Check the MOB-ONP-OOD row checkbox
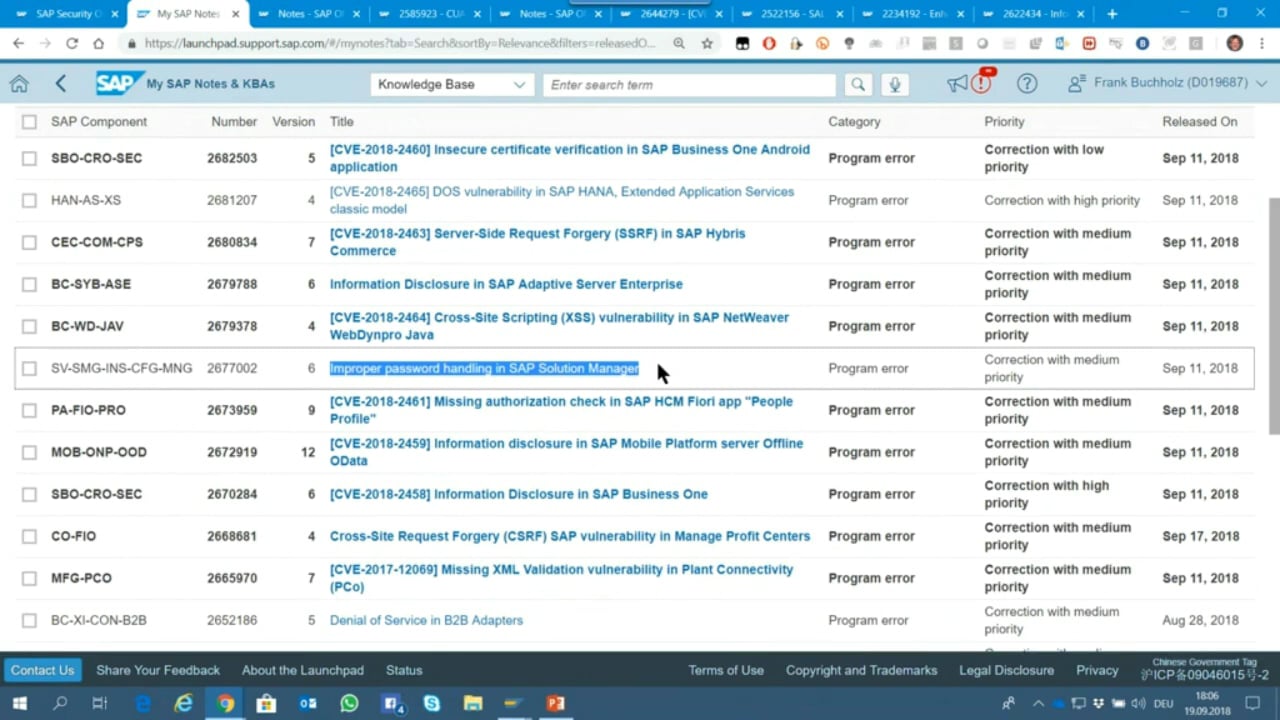Image resolution: width=1280 pixels, height=720 pixels. coord(29,452)
